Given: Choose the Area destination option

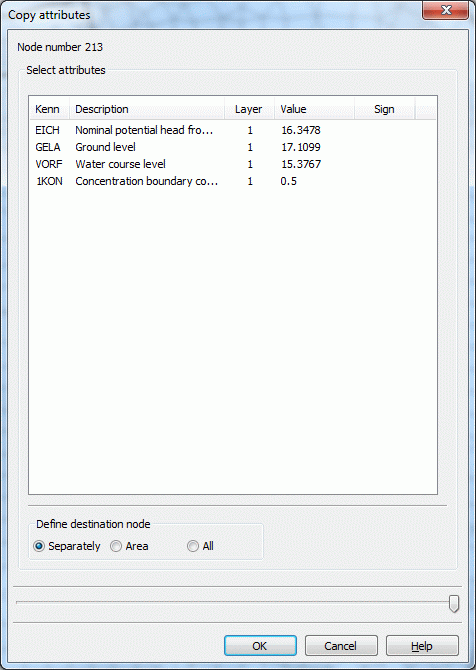Looking at the screenshot, I should [x=129, y=546].
